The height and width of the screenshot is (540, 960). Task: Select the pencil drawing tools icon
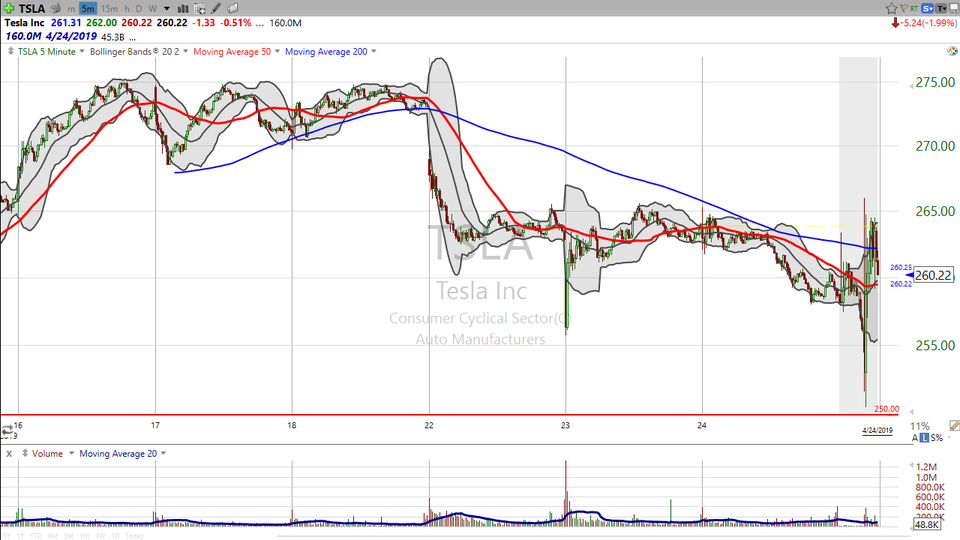216,9
